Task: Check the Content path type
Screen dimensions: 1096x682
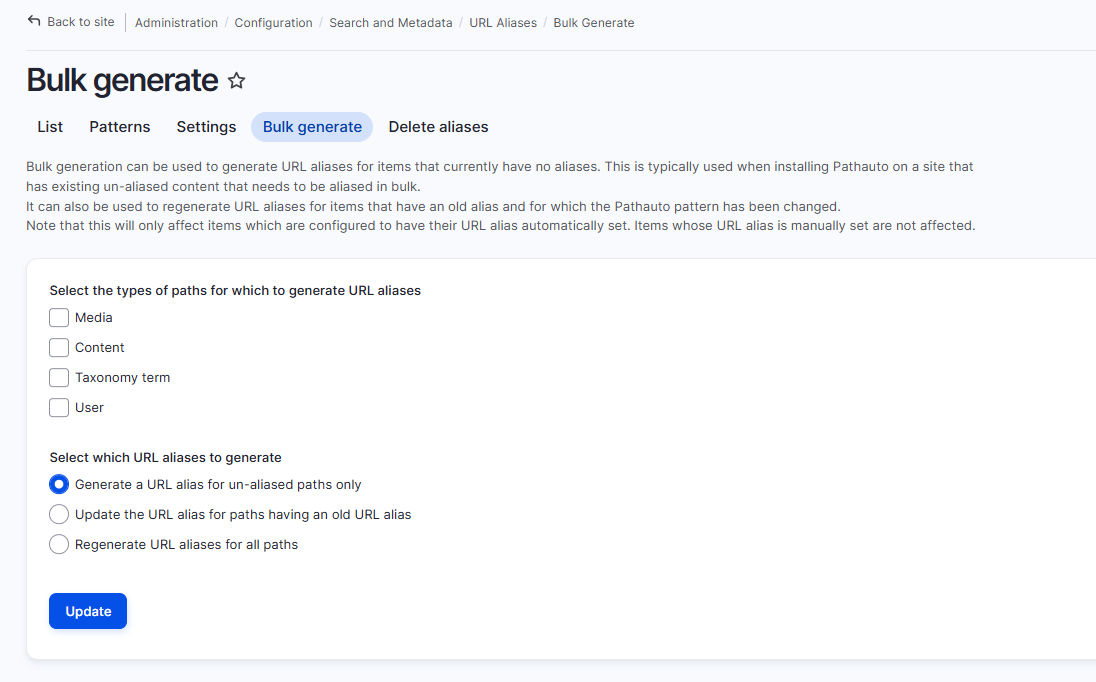Action: pyautogui.click(x=59, y=348)
